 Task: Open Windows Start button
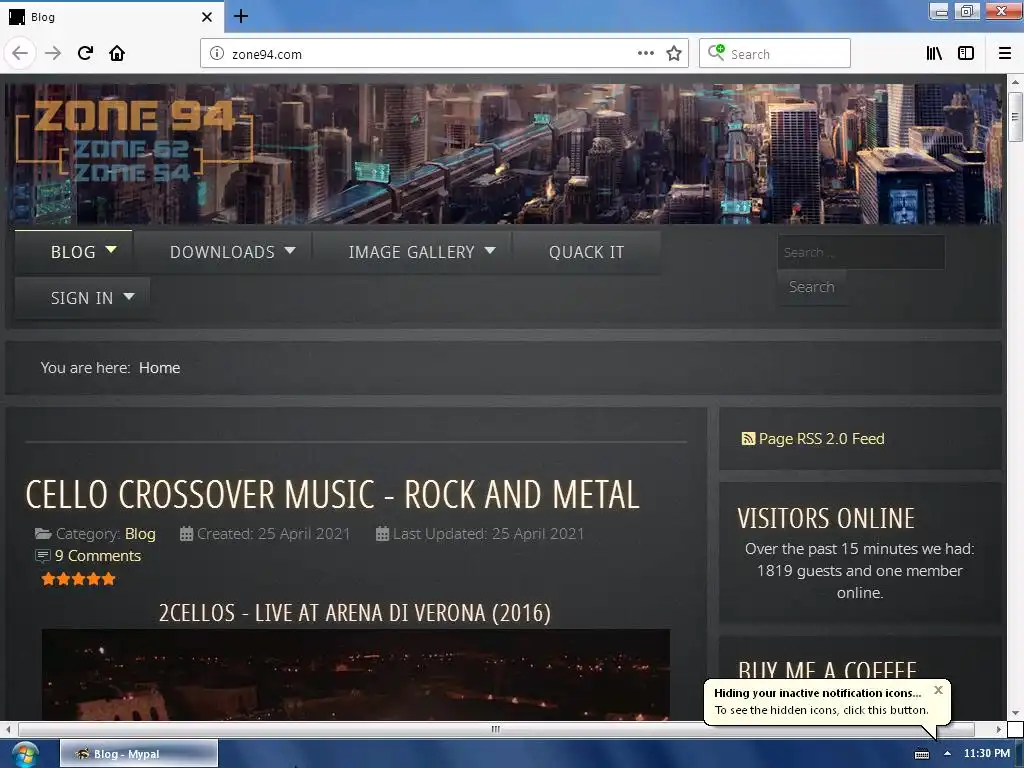tap(24, 754)
